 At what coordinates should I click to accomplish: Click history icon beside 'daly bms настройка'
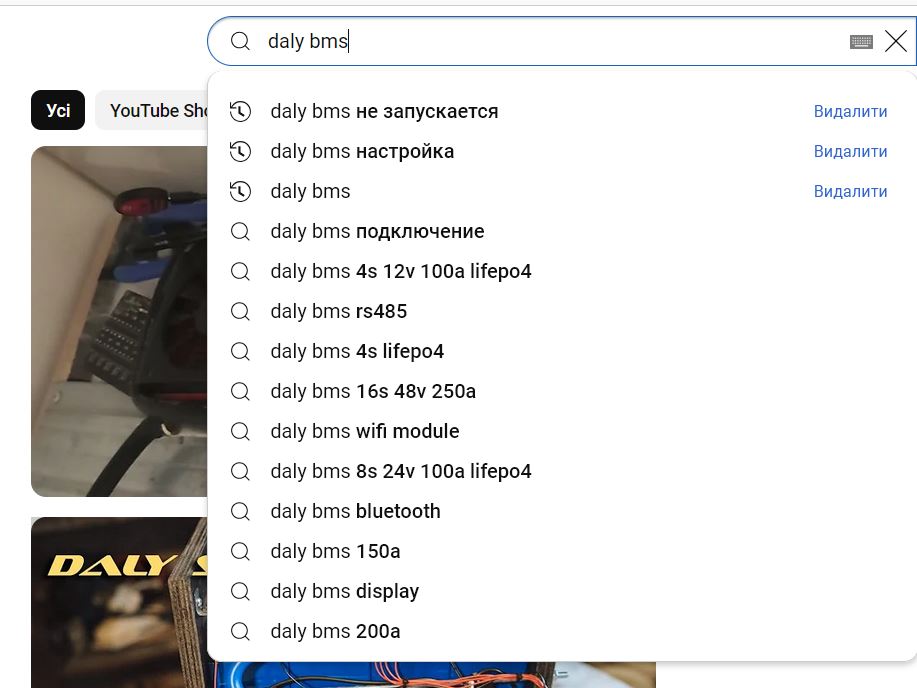[x=240, y=151]
